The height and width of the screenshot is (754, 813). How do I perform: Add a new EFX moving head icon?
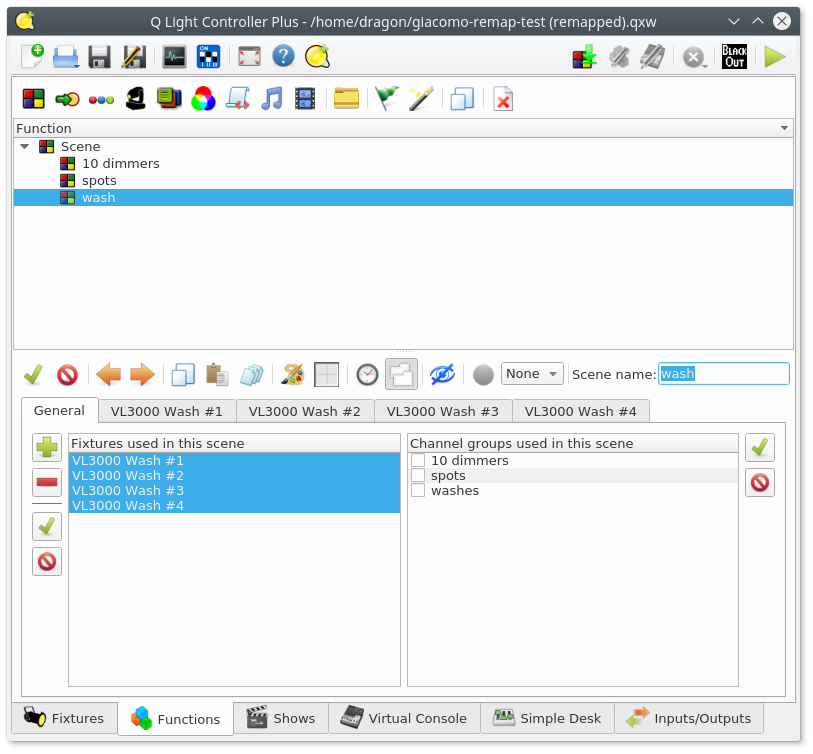coord(135,99)
